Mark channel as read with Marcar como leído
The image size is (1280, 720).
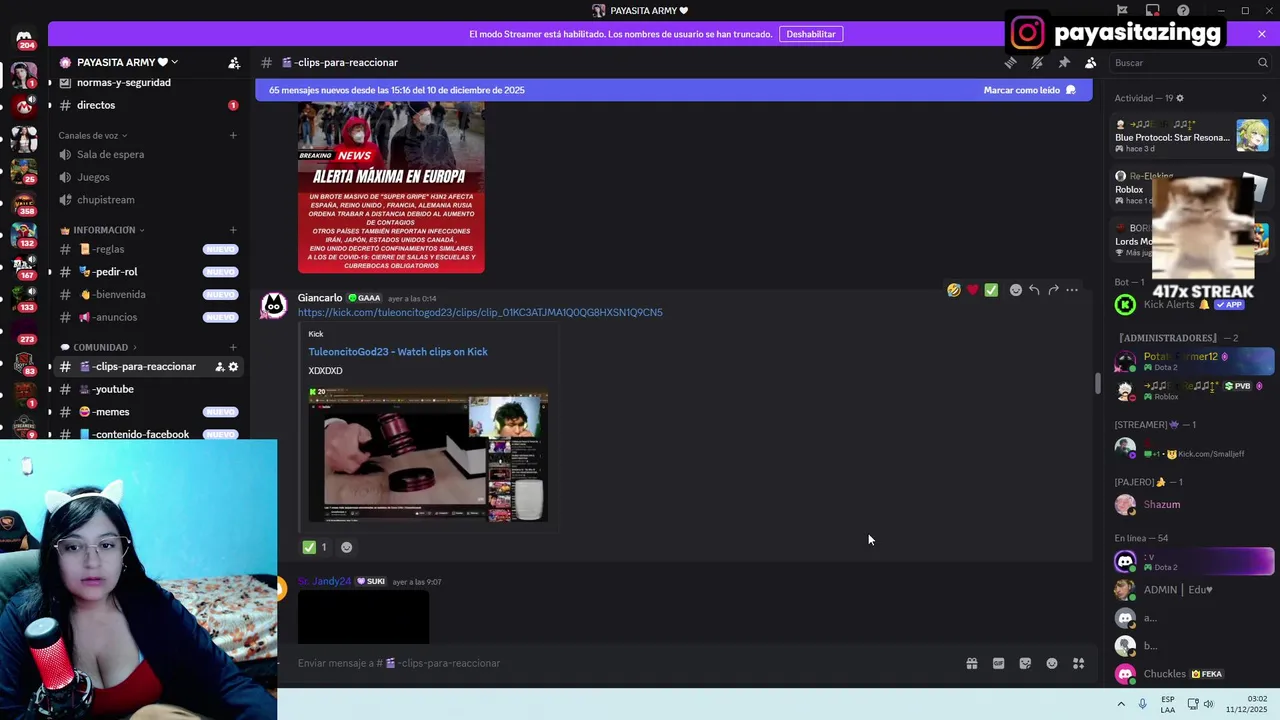[1029, 90]
